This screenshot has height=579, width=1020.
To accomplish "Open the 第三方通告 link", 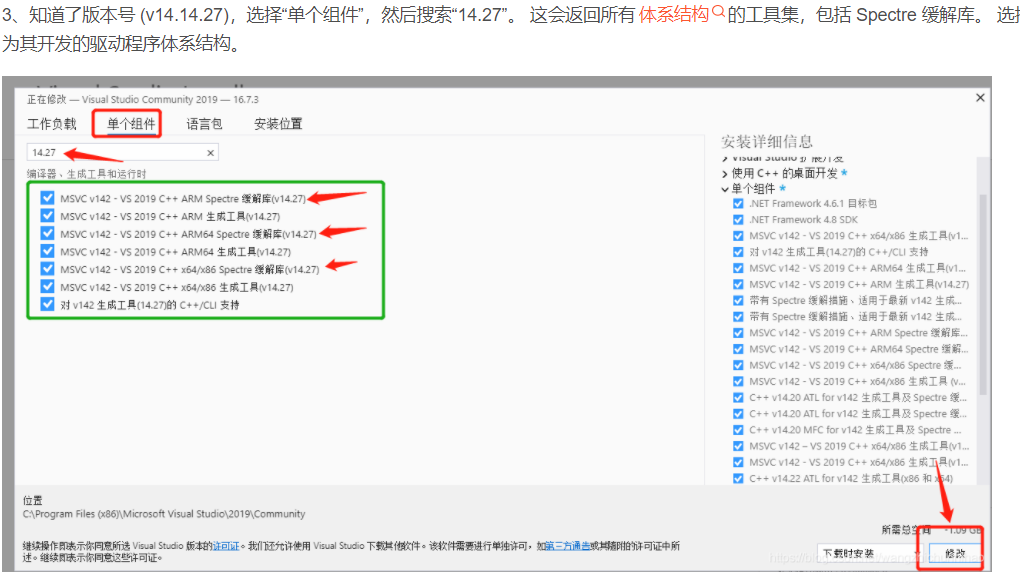I will pyautogui.click(x=567, y=546).
